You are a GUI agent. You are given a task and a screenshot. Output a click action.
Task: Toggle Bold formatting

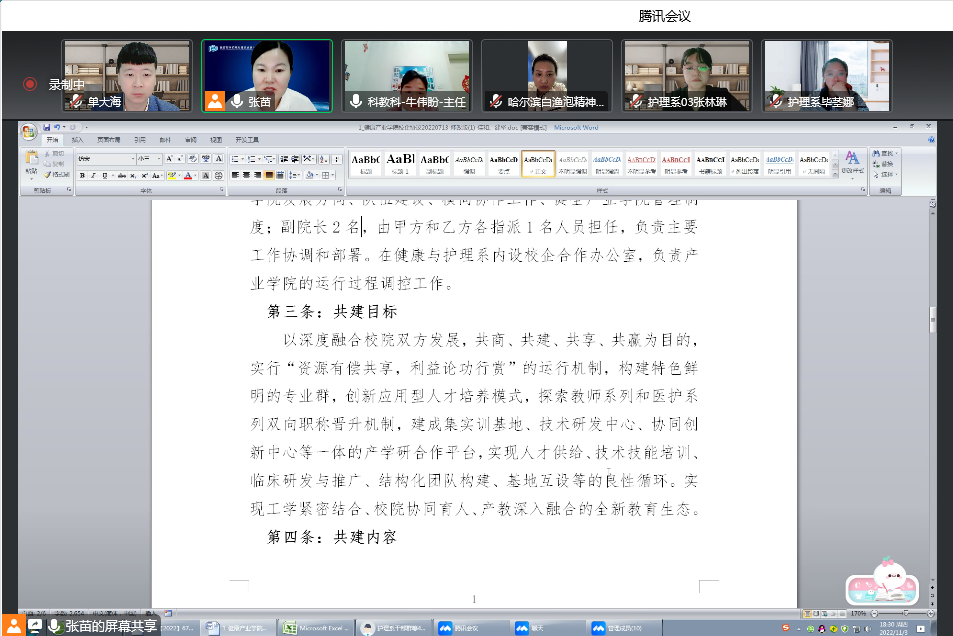(x=82, y=175)
